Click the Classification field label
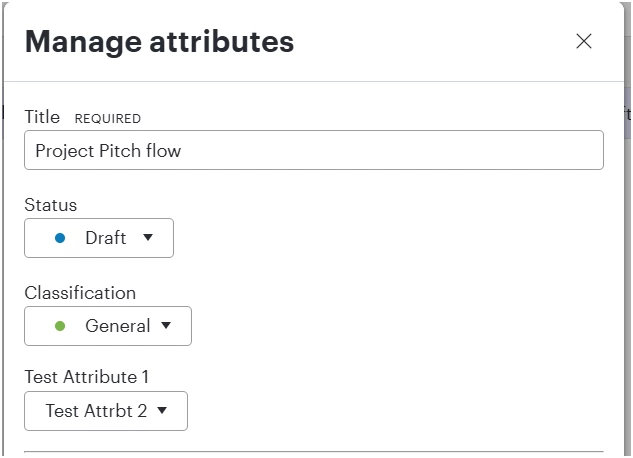Viewport: 633px width, 458px height. pyautogui.click(x=80, y=293)
